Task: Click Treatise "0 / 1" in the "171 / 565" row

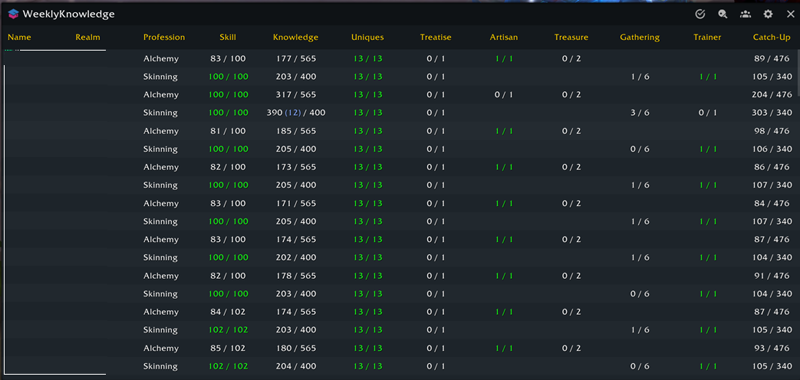Action: pos(435,204)
